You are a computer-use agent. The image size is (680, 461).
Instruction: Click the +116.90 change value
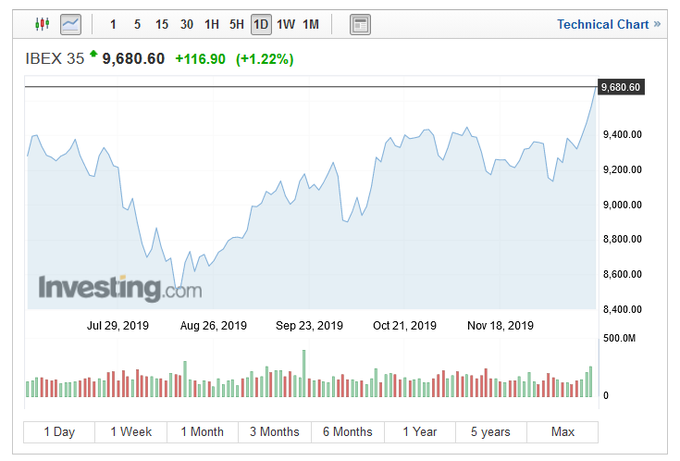coord(200,59)
